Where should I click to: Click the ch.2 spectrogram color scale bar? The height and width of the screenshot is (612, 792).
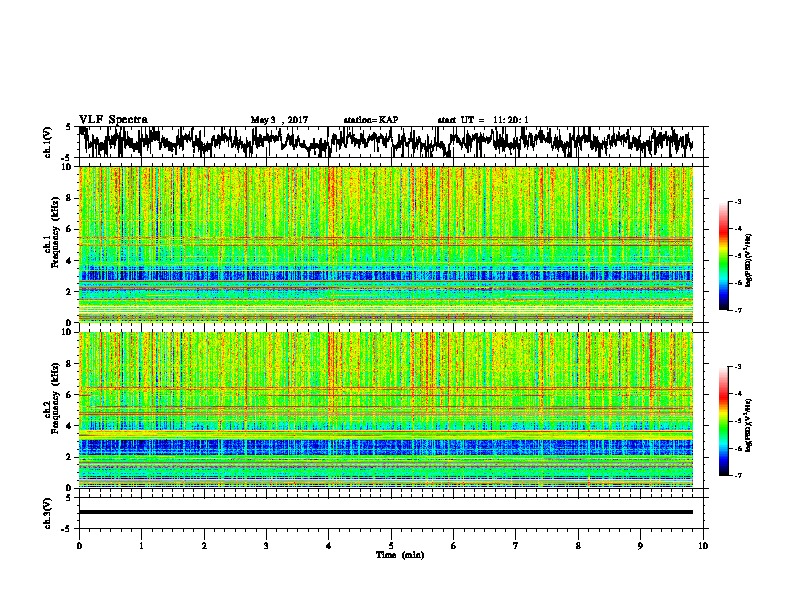coord(723,421)
